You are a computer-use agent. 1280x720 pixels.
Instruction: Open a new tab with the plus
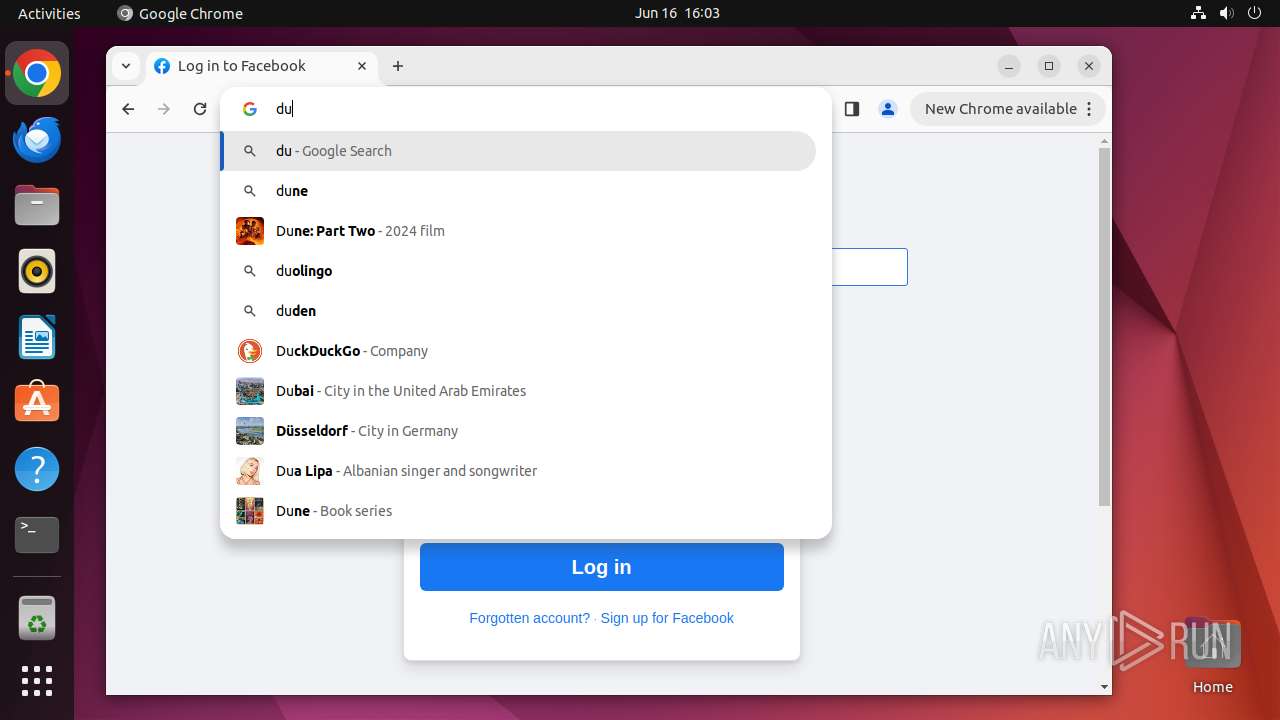coord(398,66)
